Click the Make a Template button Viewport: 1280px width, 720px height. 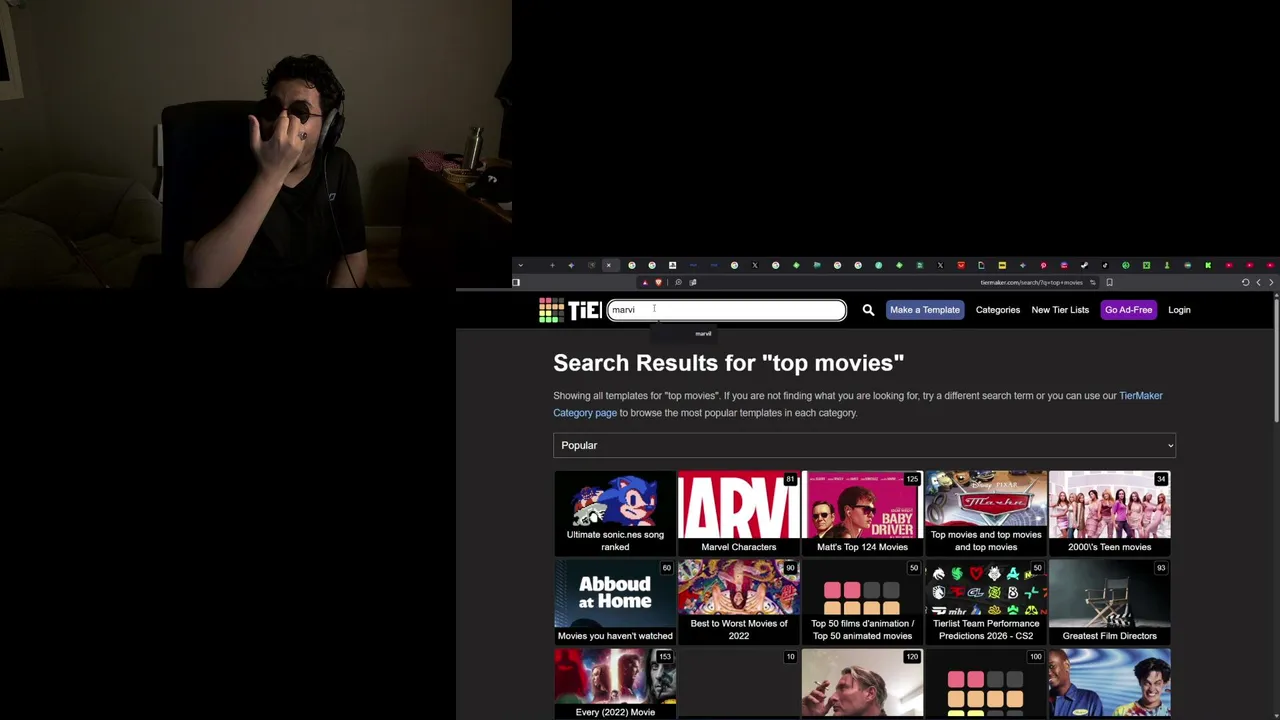(x=925, y=310)
